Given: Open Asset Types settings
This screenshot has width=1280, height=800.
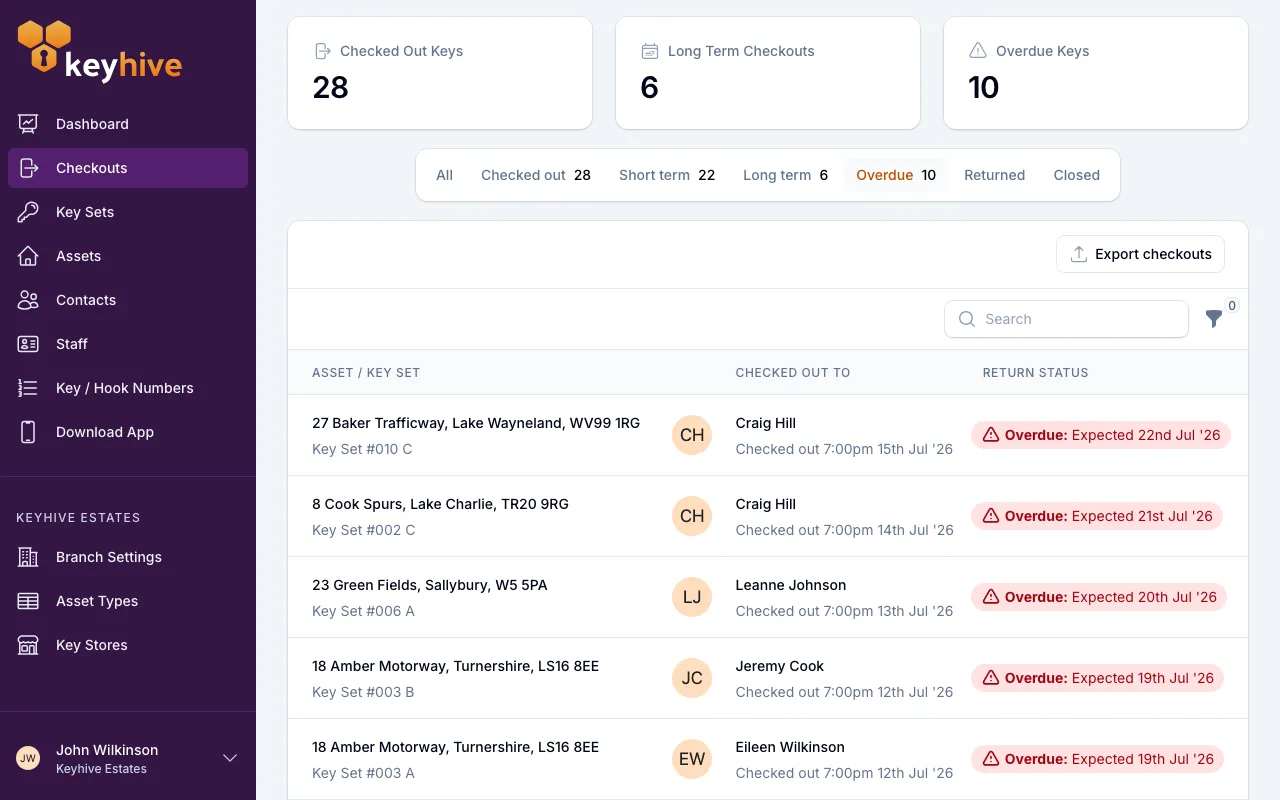Looking at the screenshot, I should (x=128, y=601).
